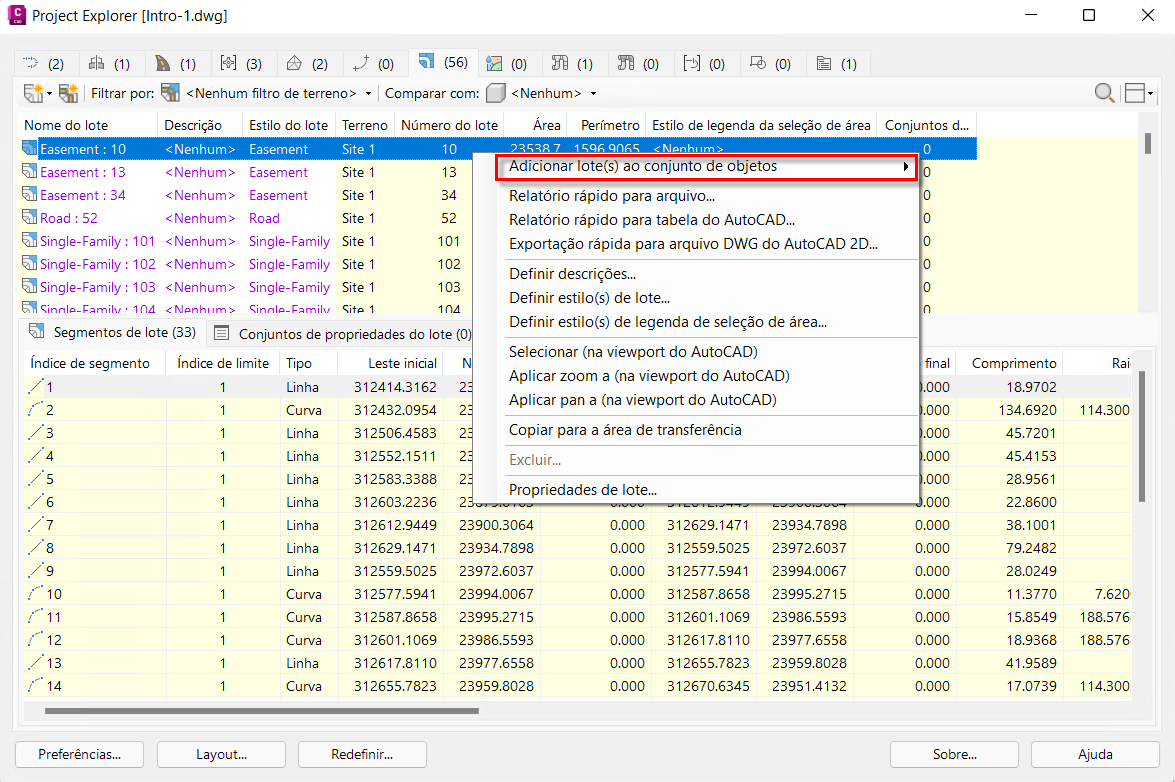Click the parcel icon for Road : 52
Image resolution: width=1175 pixels, height=782 pixels.
coord(30,218)
